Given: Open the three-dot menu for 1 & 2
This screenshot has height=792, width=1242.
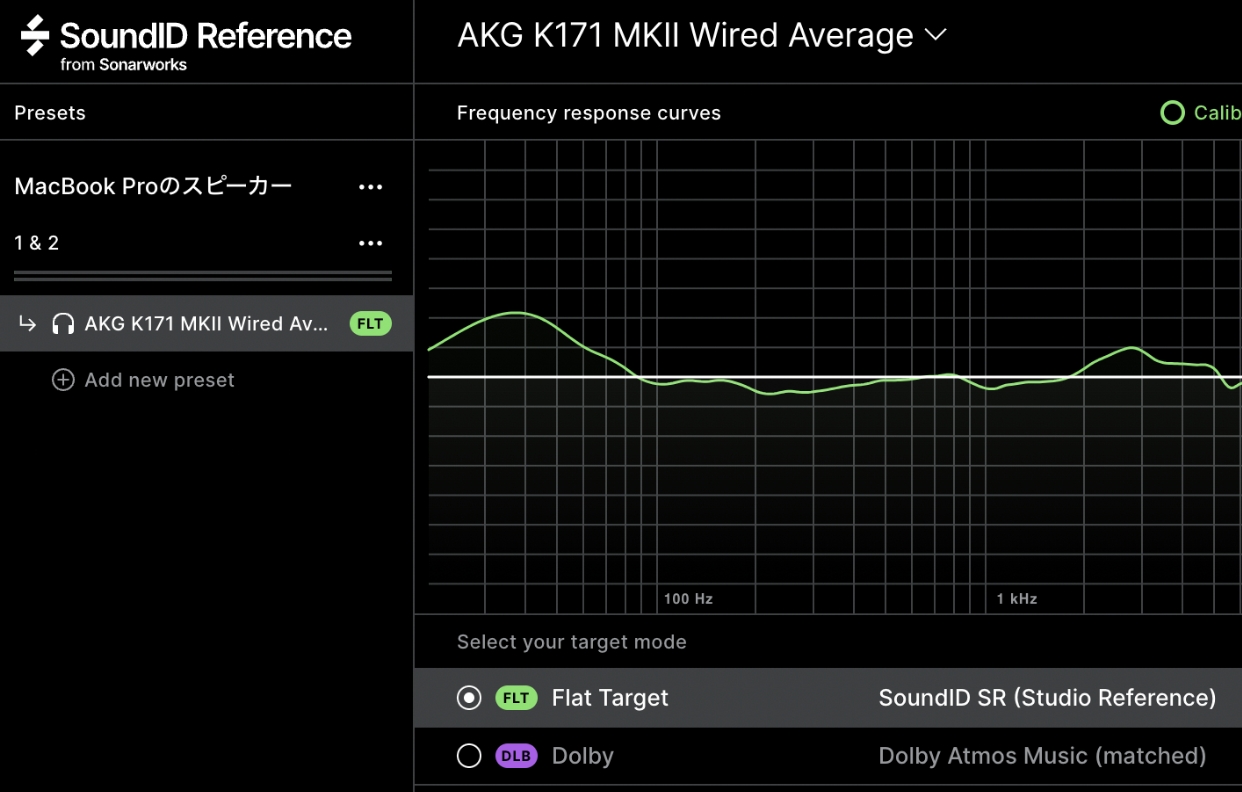Looking at the screenshot, I should [371, 243].
